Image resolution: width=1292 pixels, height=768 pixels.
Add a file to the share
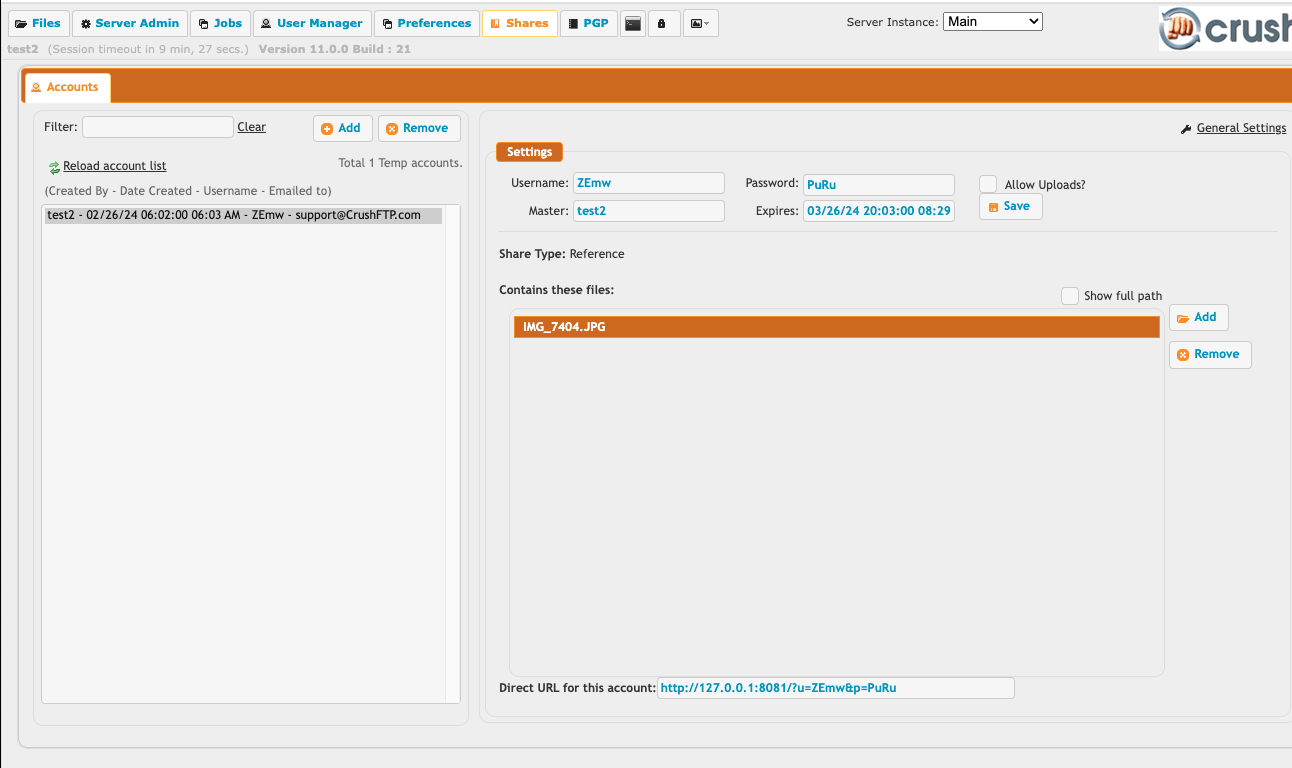coord(1198,317)
